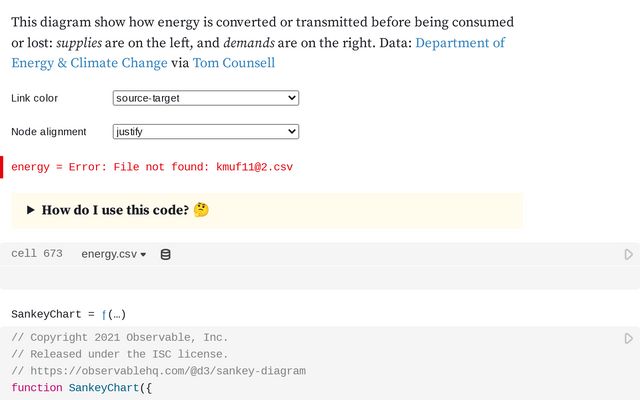Click the energy error message
Screen dimensions: 640x400
[x=152, y=167]
